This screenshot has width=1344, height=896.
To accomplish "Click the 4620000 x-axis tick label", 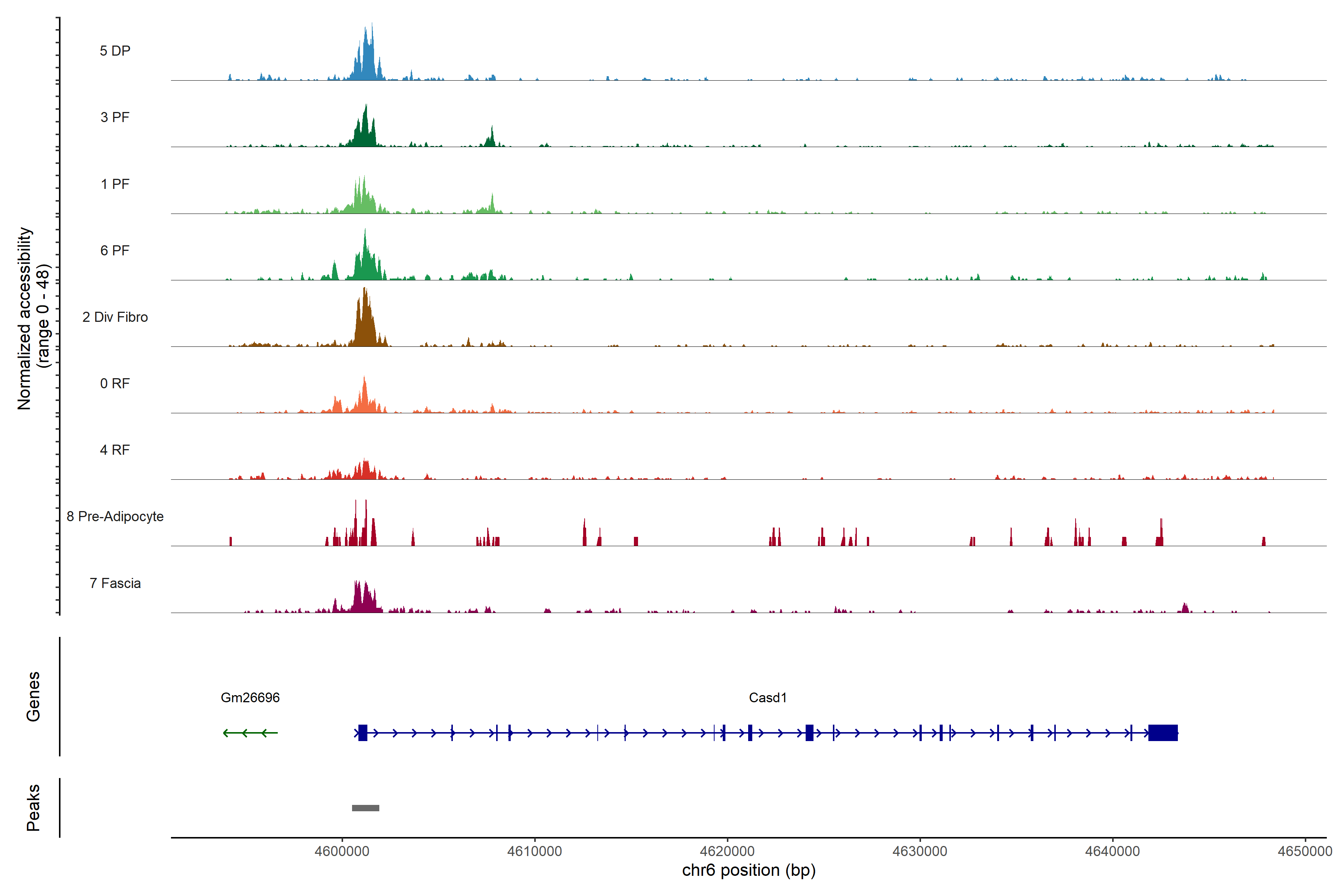I will click(x=727, y=851).
